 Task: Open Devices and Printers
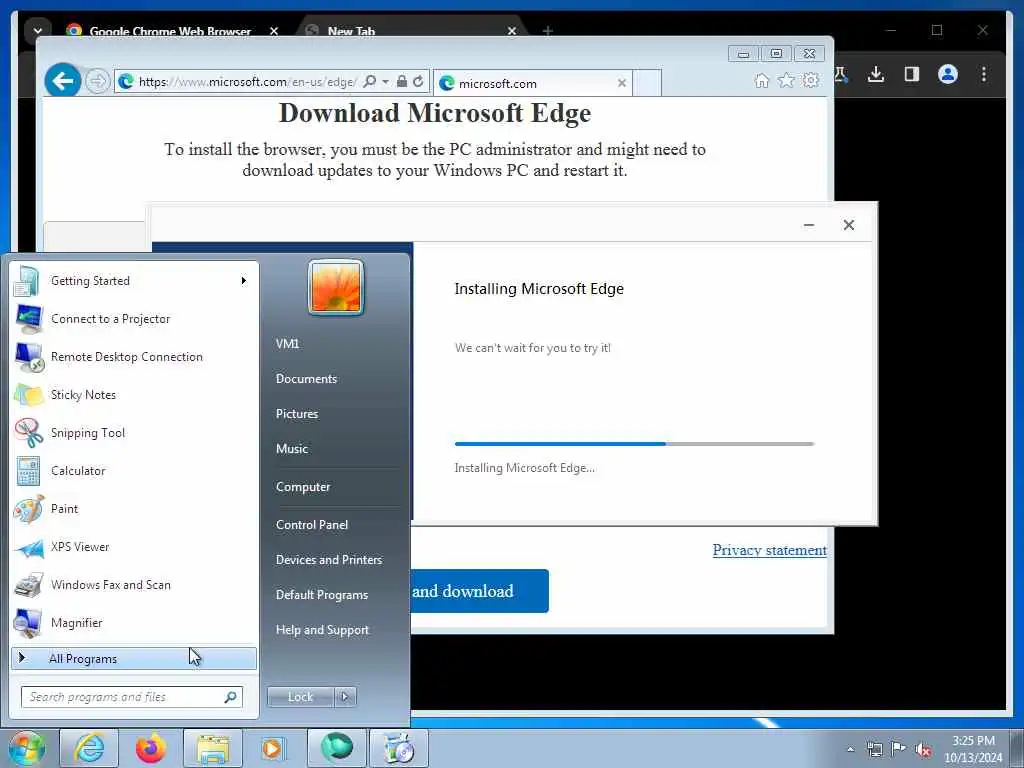pyautogui.click(x=329, y=560)
